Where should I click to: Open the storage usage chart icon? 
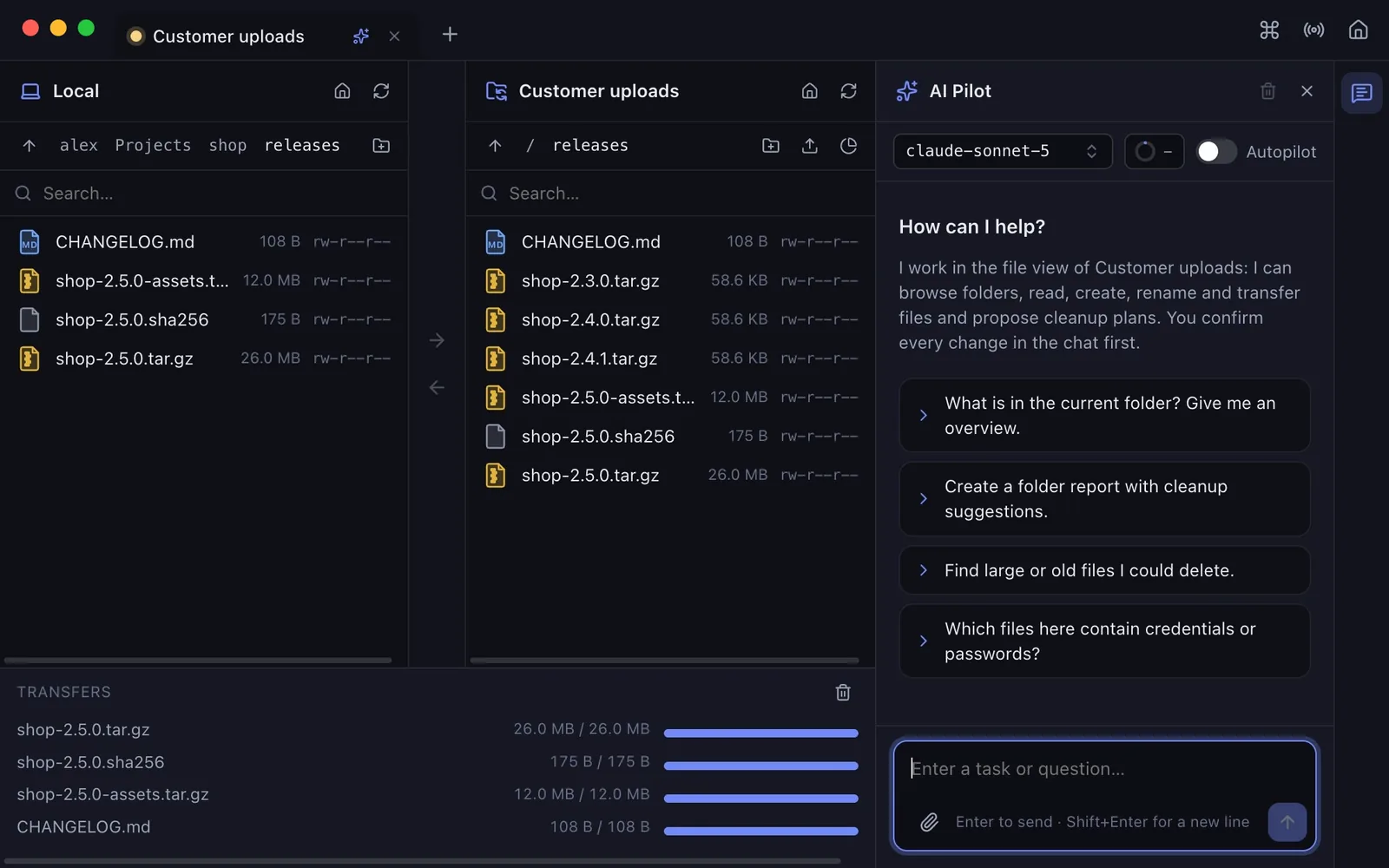(848, 146)
